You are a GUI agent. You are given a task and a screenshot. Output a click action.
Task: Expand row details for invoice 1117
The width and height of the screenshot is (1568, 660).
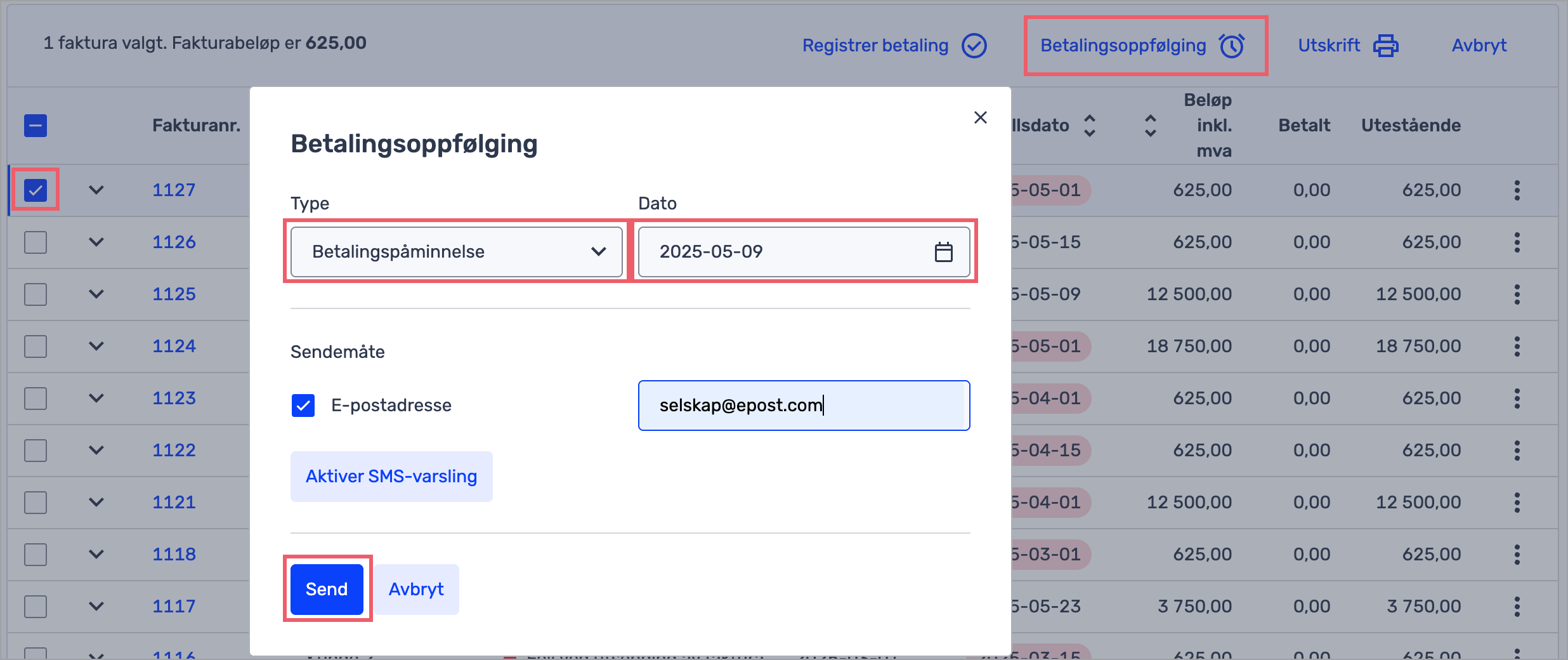click(x=96, y=607)
